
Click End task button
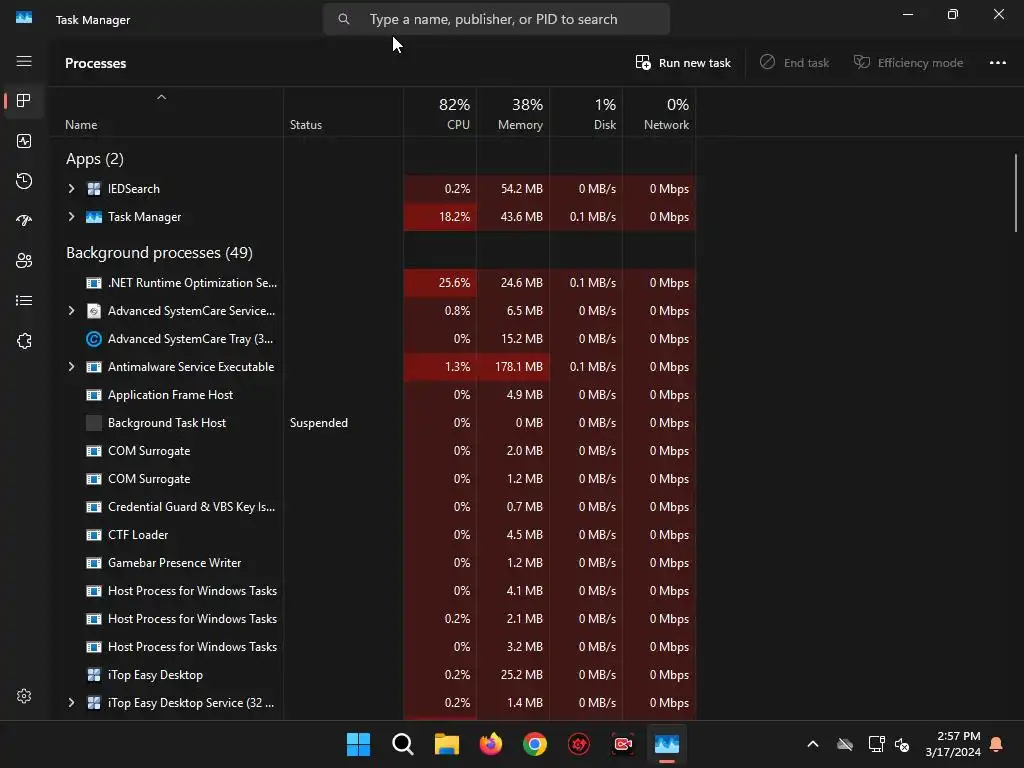pyautogui.click(x=794, y=63)
